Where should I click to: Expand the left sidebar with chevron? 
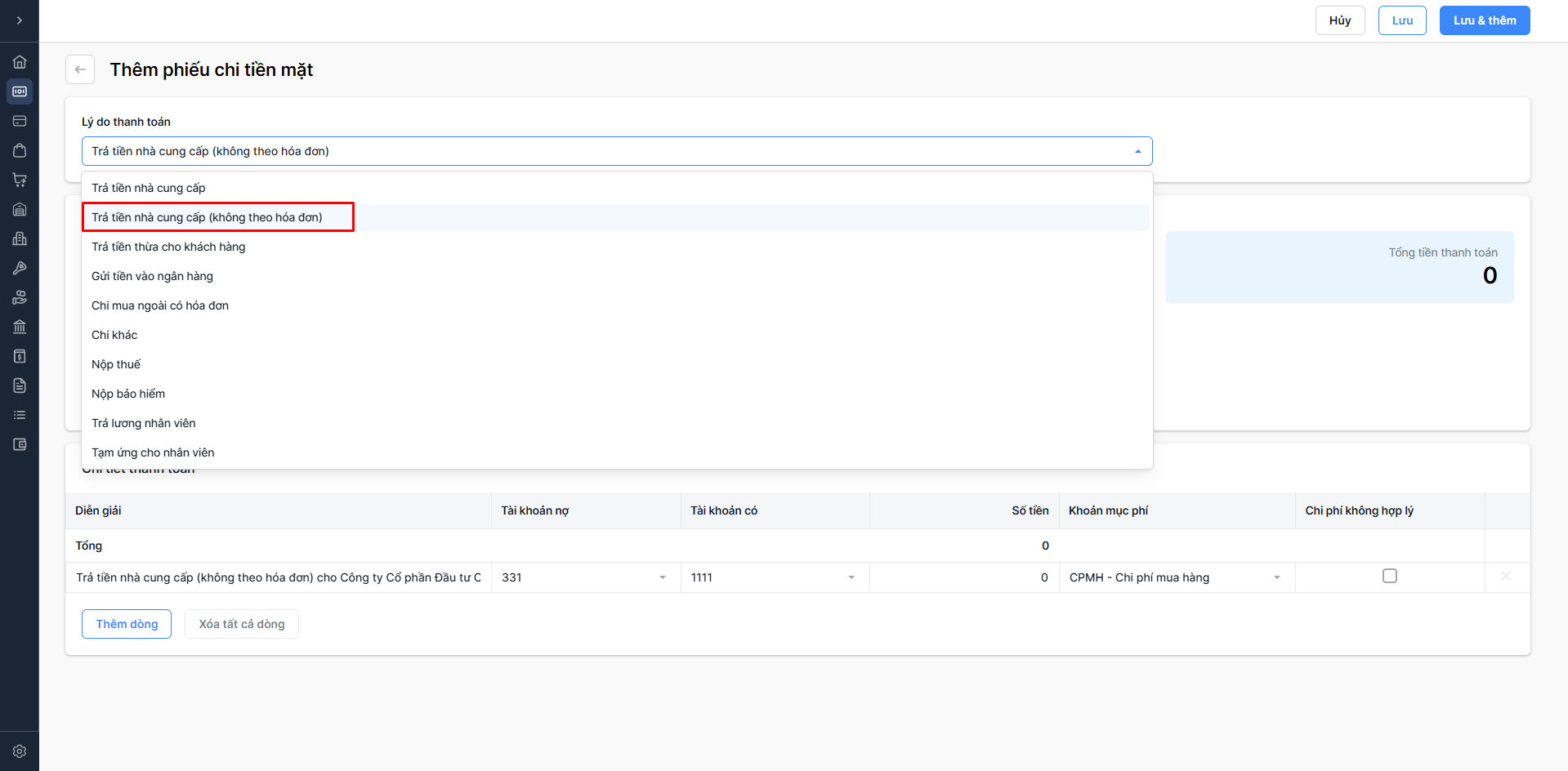tap(20, 20)
